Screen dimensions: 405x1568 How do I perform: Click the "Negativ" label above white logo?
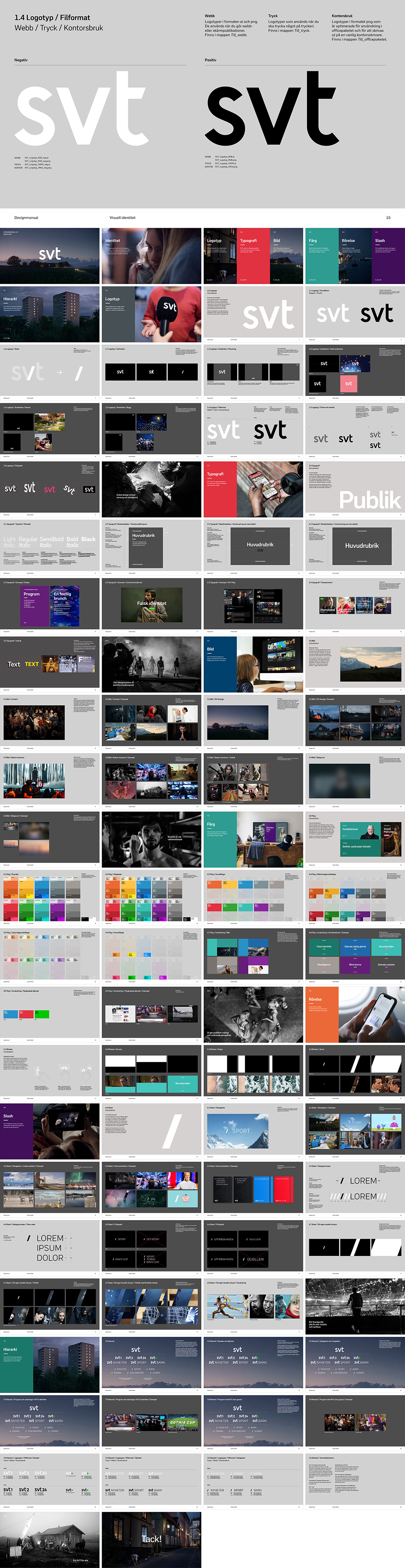[x=21, y=60]
